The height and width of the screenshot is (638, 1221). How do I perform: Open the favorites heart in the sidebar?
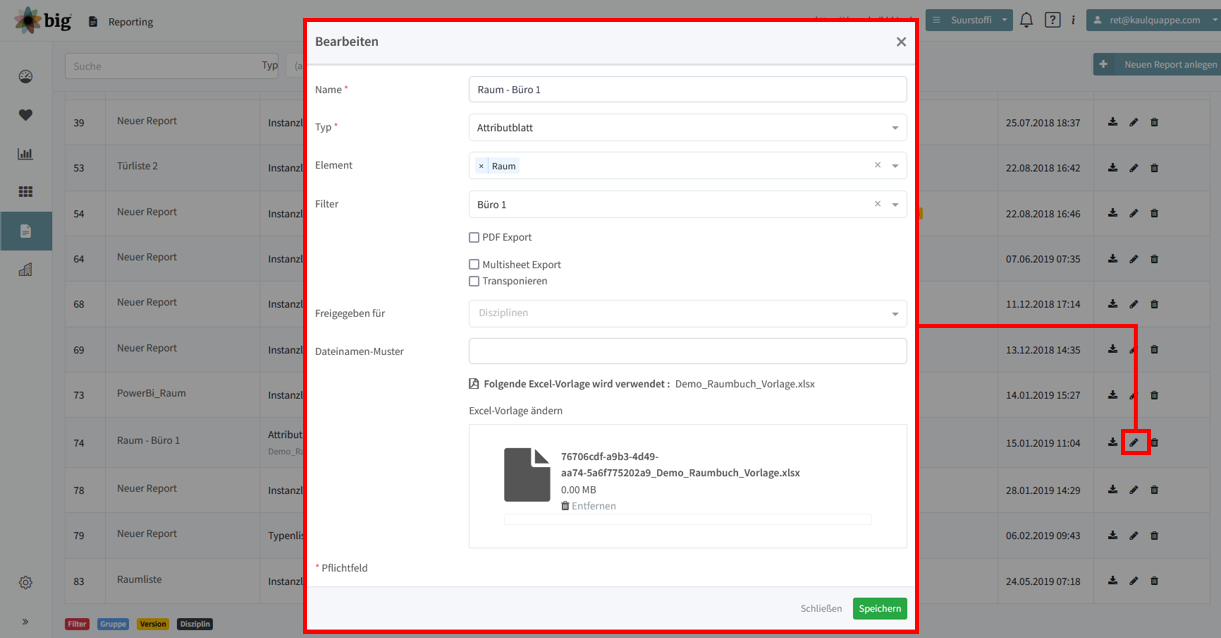[26, 115]
